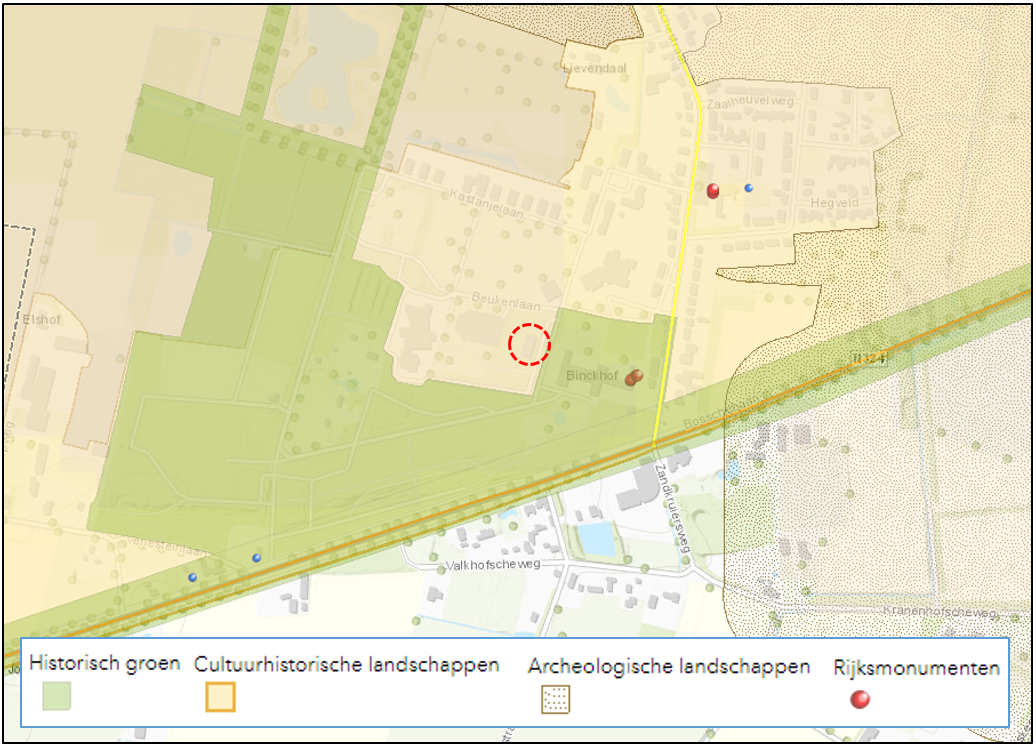Click the Elshof map label

42,320
